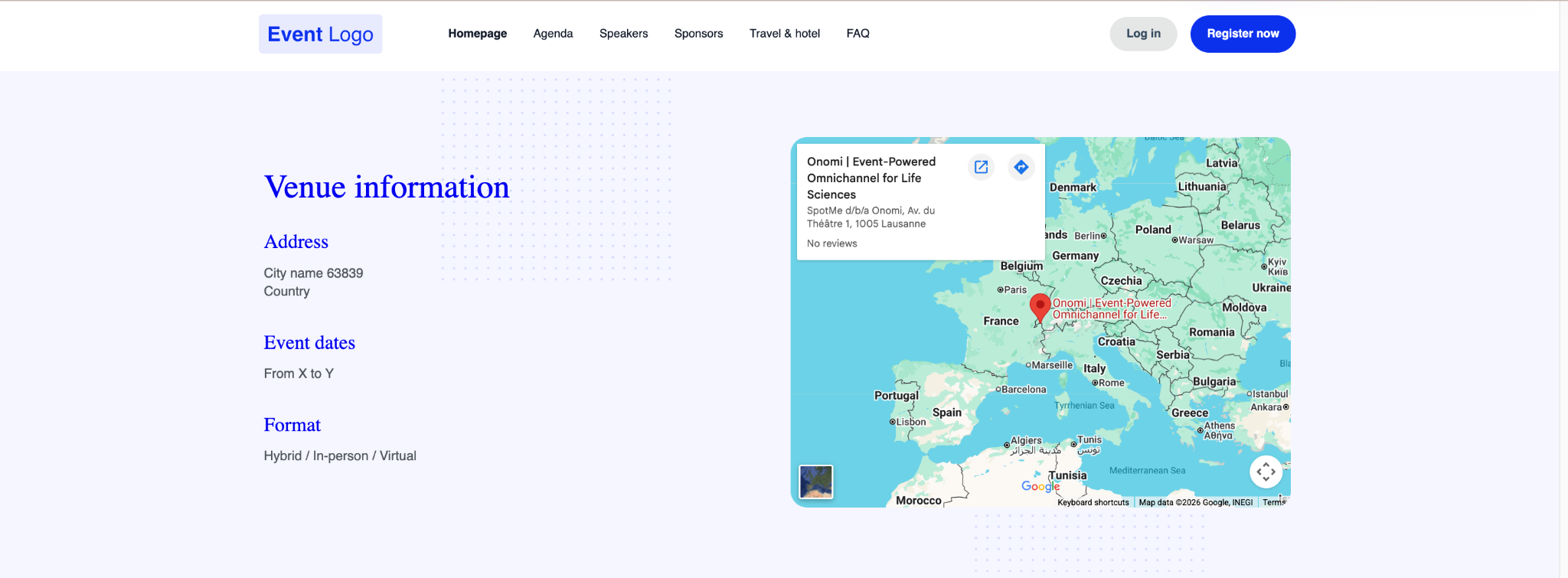Click the Greece label on the map
This screenshot has width=1568, height=578.
coord(1190,413)
